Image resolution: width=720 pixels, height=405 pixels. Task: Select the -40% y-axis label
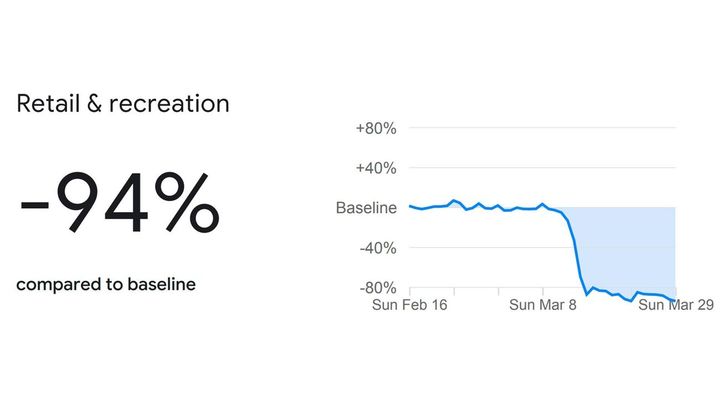point(378,247)
